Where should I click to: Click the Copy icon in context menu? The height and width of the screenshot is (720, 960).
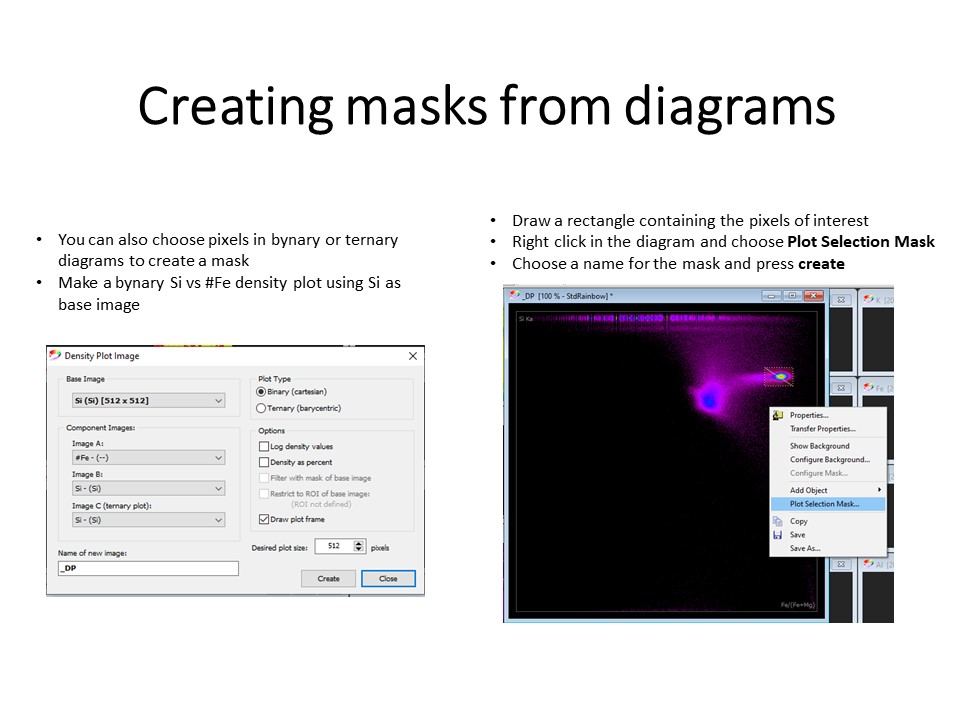[x=778, y=521]
